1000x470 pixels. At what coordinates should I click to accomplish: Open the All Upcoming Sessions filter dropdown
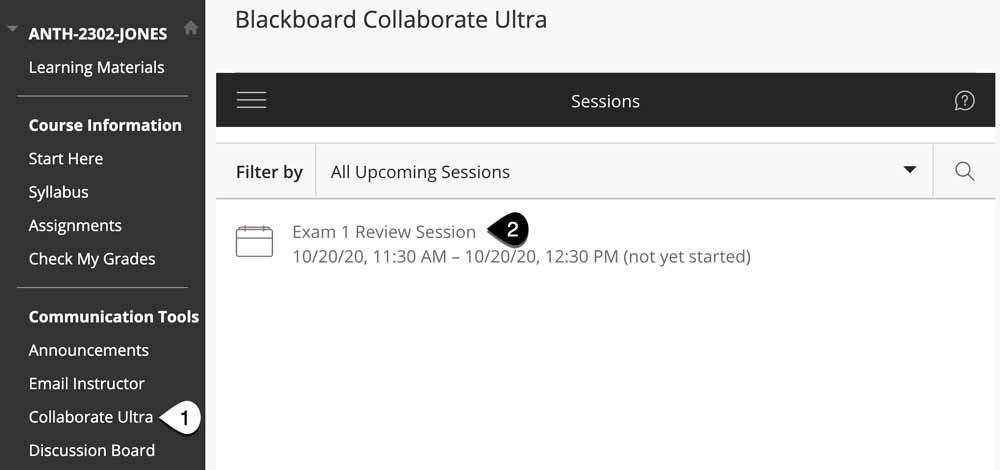624,171
